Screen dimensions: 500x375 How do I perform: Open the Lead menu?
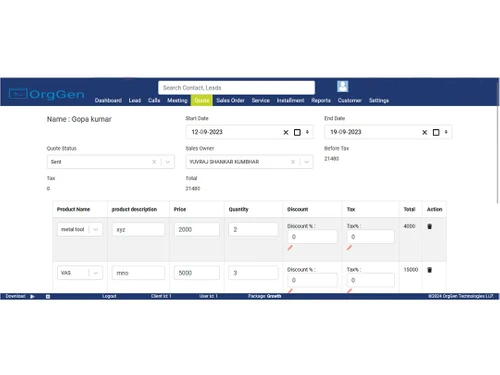click(135, 100)
